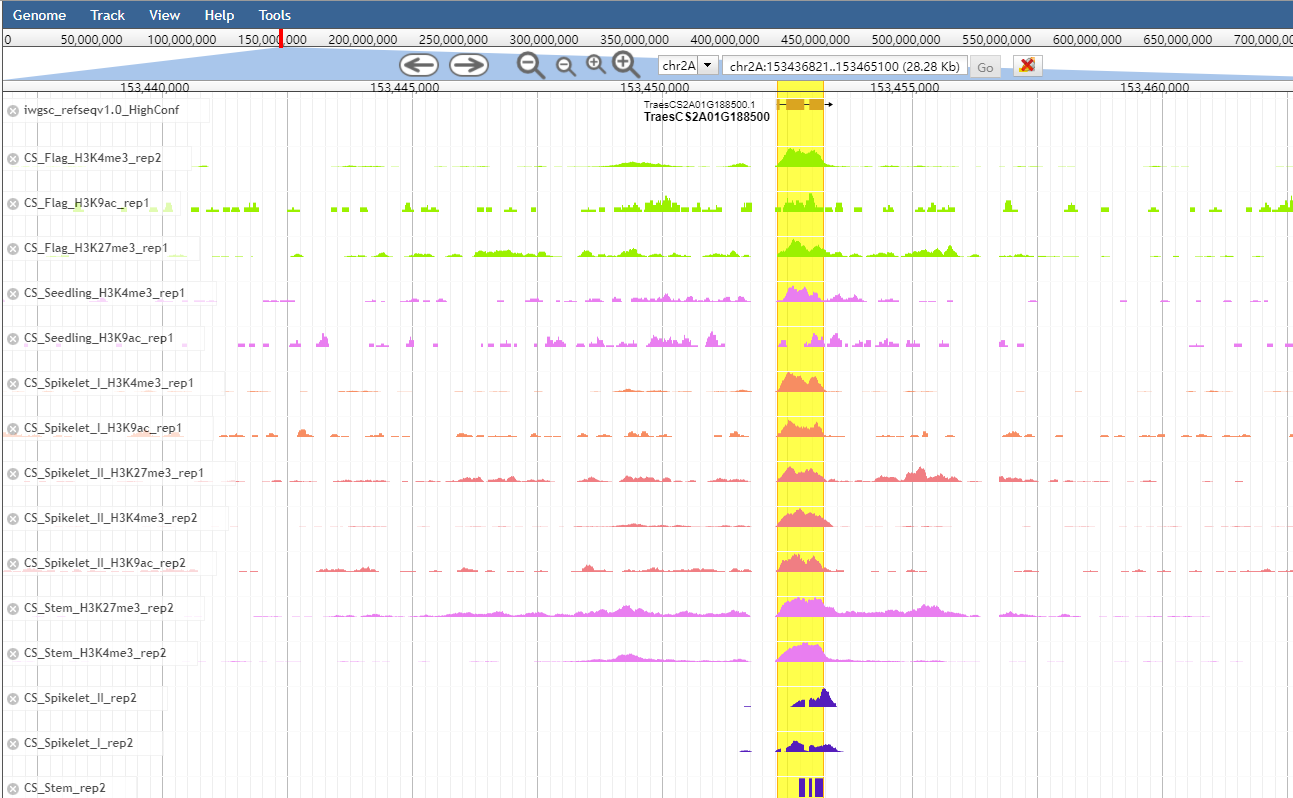This screenshot has width=1293, height=798.
Task: Click the small zoom out magnifier
Action: click(x=565, y=66)
